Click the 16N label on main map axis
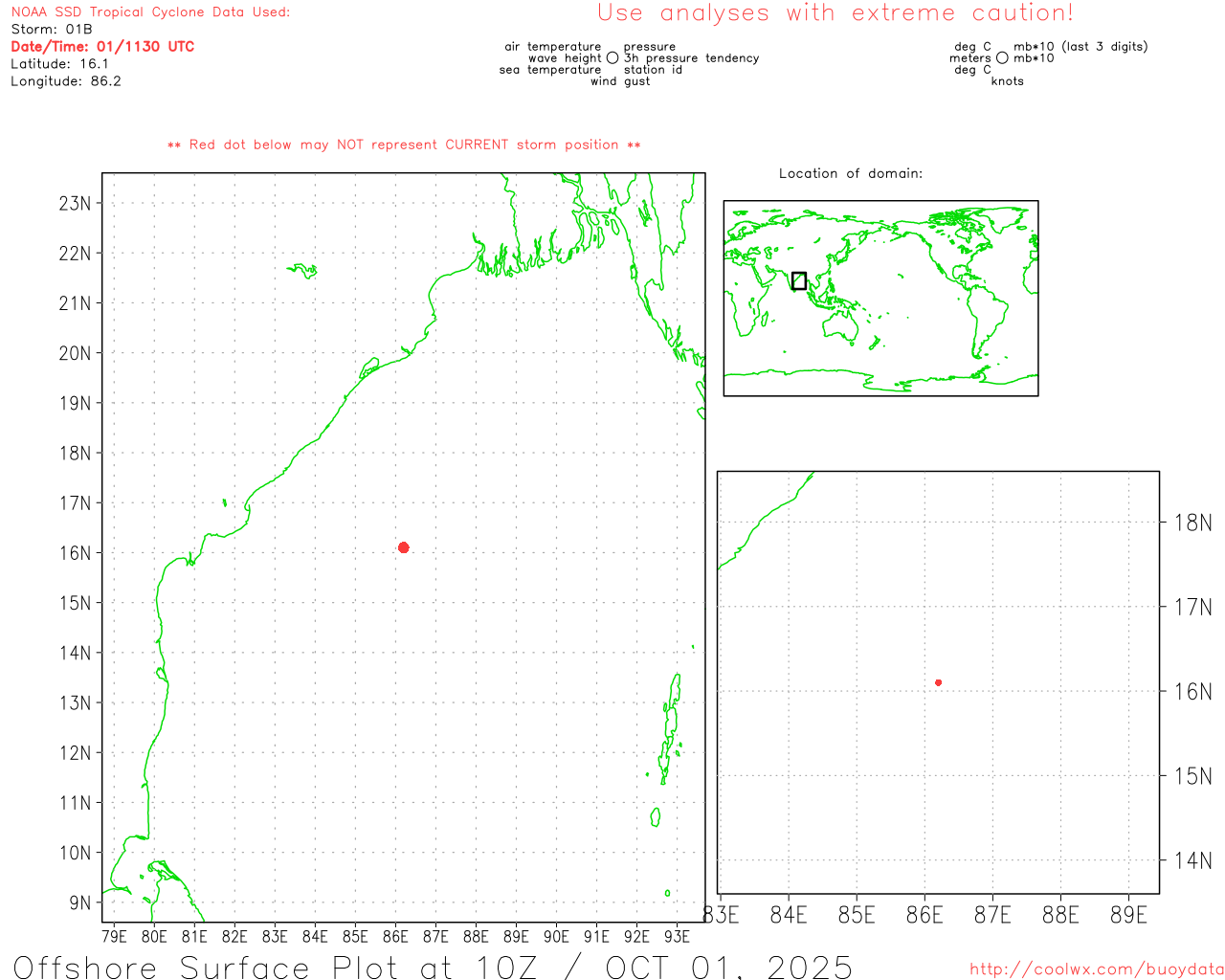Viewport: 1225px width, 980px height. tap(75, 553)
